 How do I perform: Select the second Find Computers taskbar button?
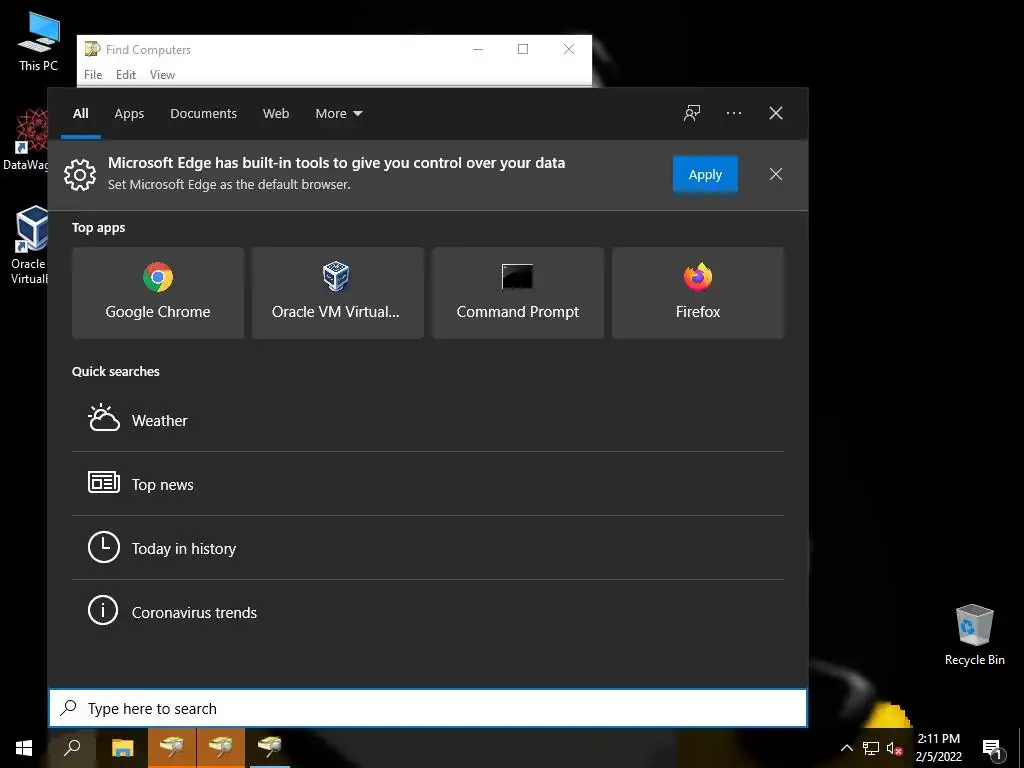221,748
